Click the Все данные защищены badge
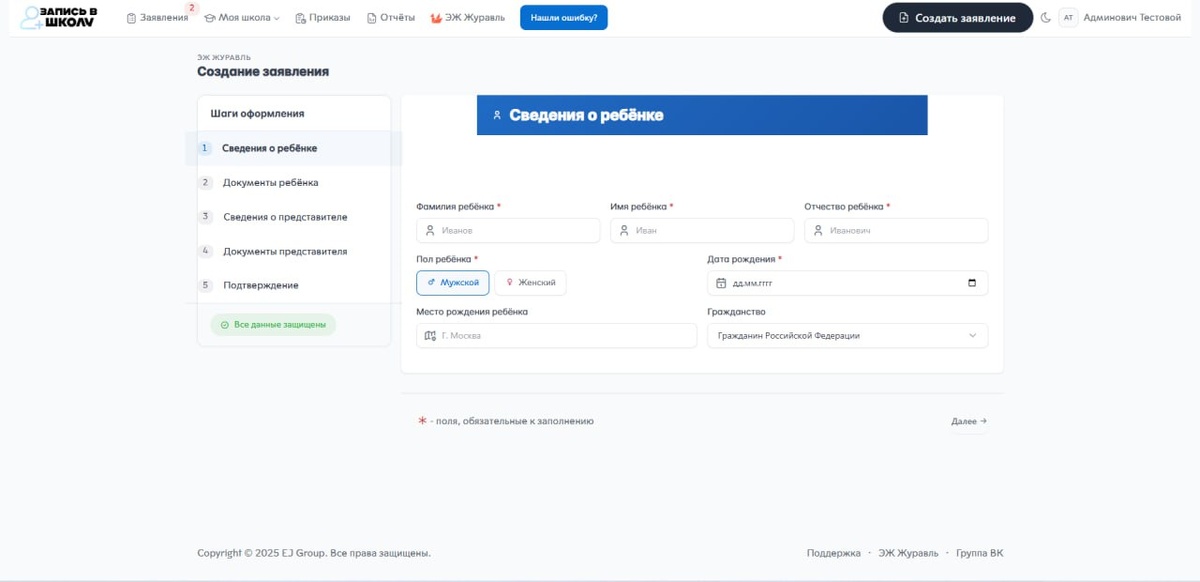This screenshot has width=1200, height=582. tap(273, 325)
